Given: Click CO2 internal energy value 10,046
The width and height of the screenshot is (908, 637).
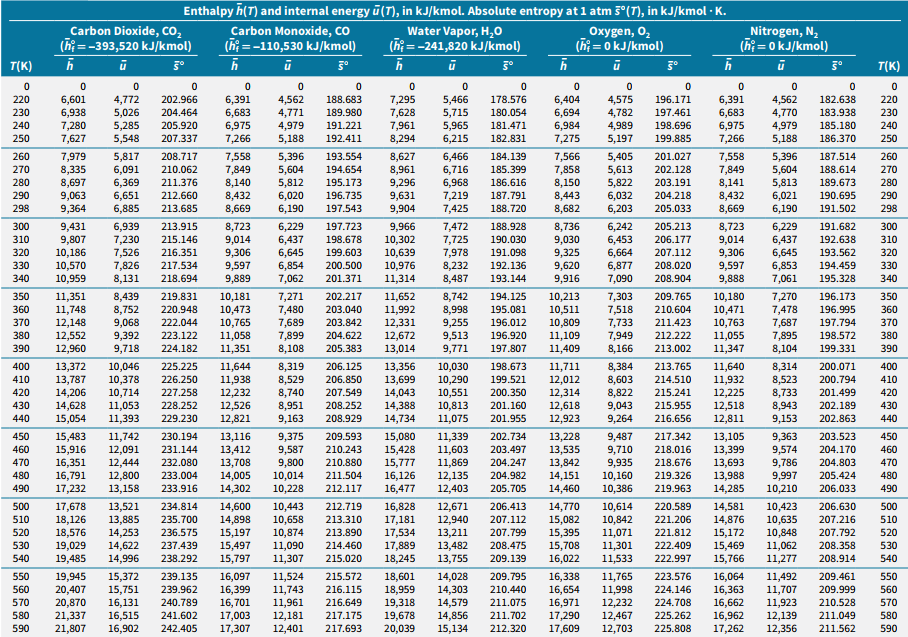Looking at the screenshot, I should tap(123, 367).
